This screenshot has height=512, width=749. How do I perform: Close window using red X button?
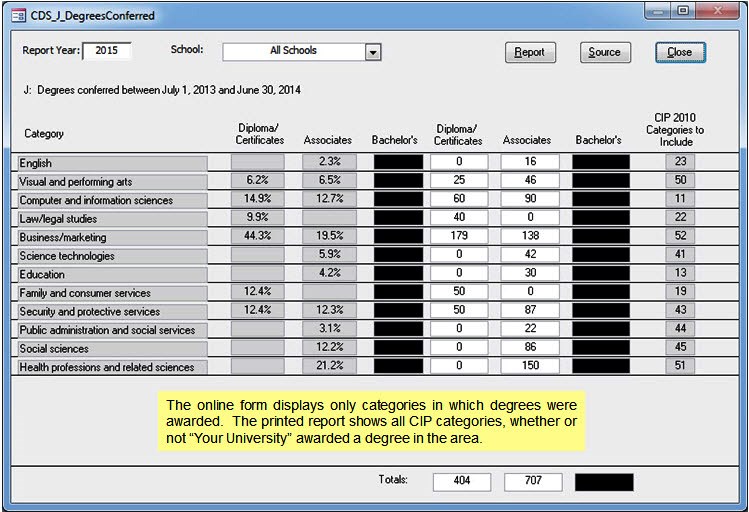pyautogui.click(x=717, y=11)
